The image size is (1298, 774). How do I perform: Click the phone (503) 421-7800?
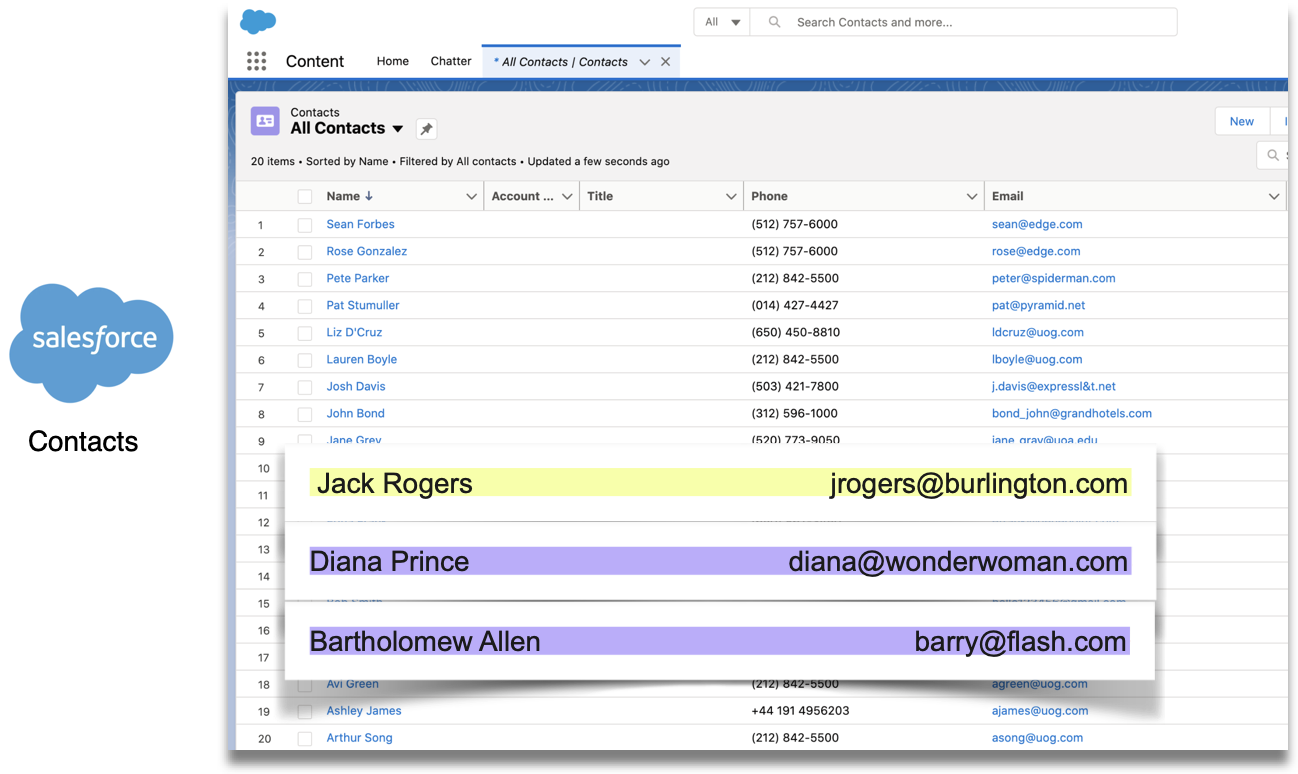(795, 386)
